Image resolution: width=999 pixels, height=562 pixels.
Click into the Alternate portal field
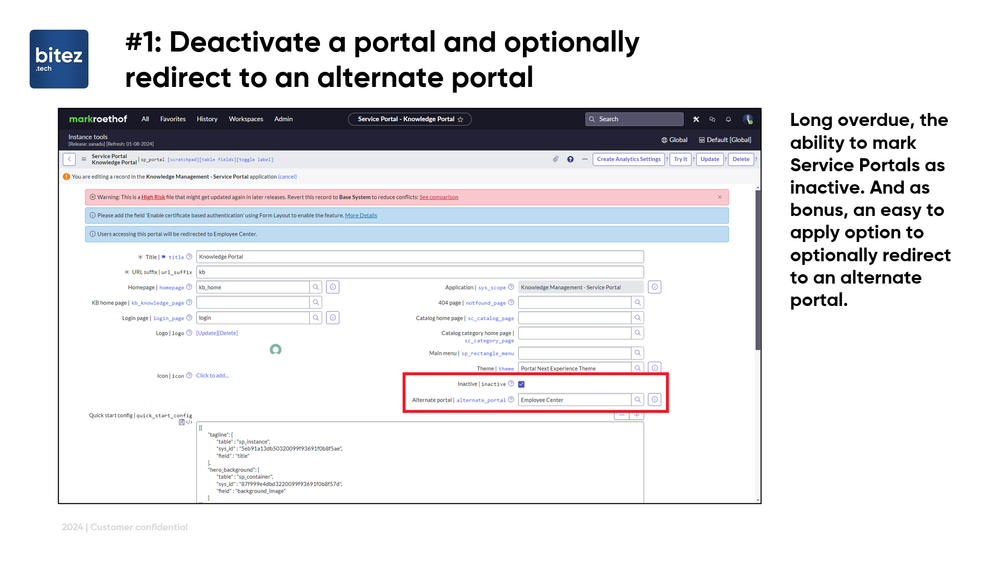click(575, 400)
